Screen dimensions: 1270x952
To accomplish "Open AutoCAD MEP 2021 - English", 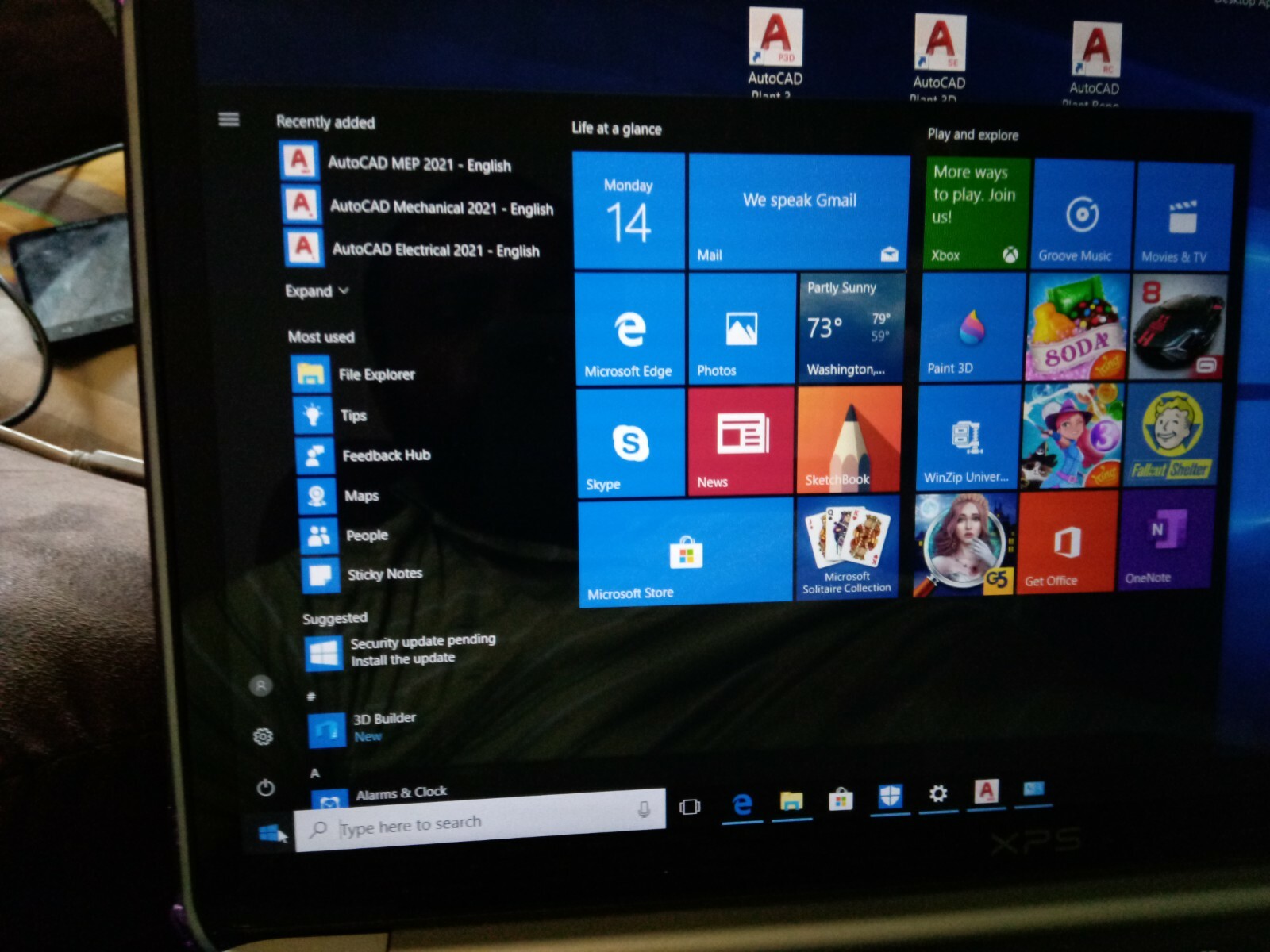I will [x=397, y=162].
